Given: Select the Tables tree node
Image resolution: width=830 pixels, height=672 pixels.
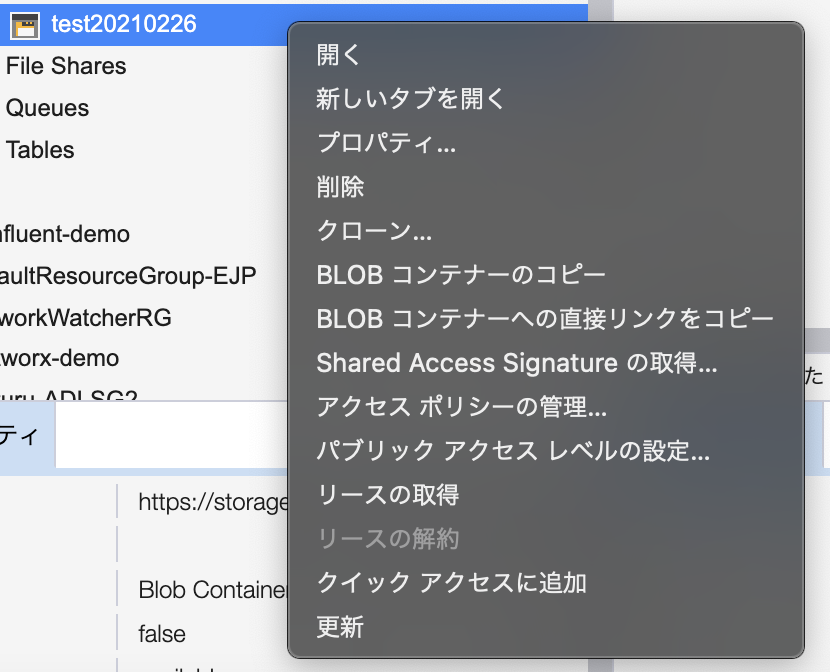Looking at the screenshot, I should (x=40, y=150).
